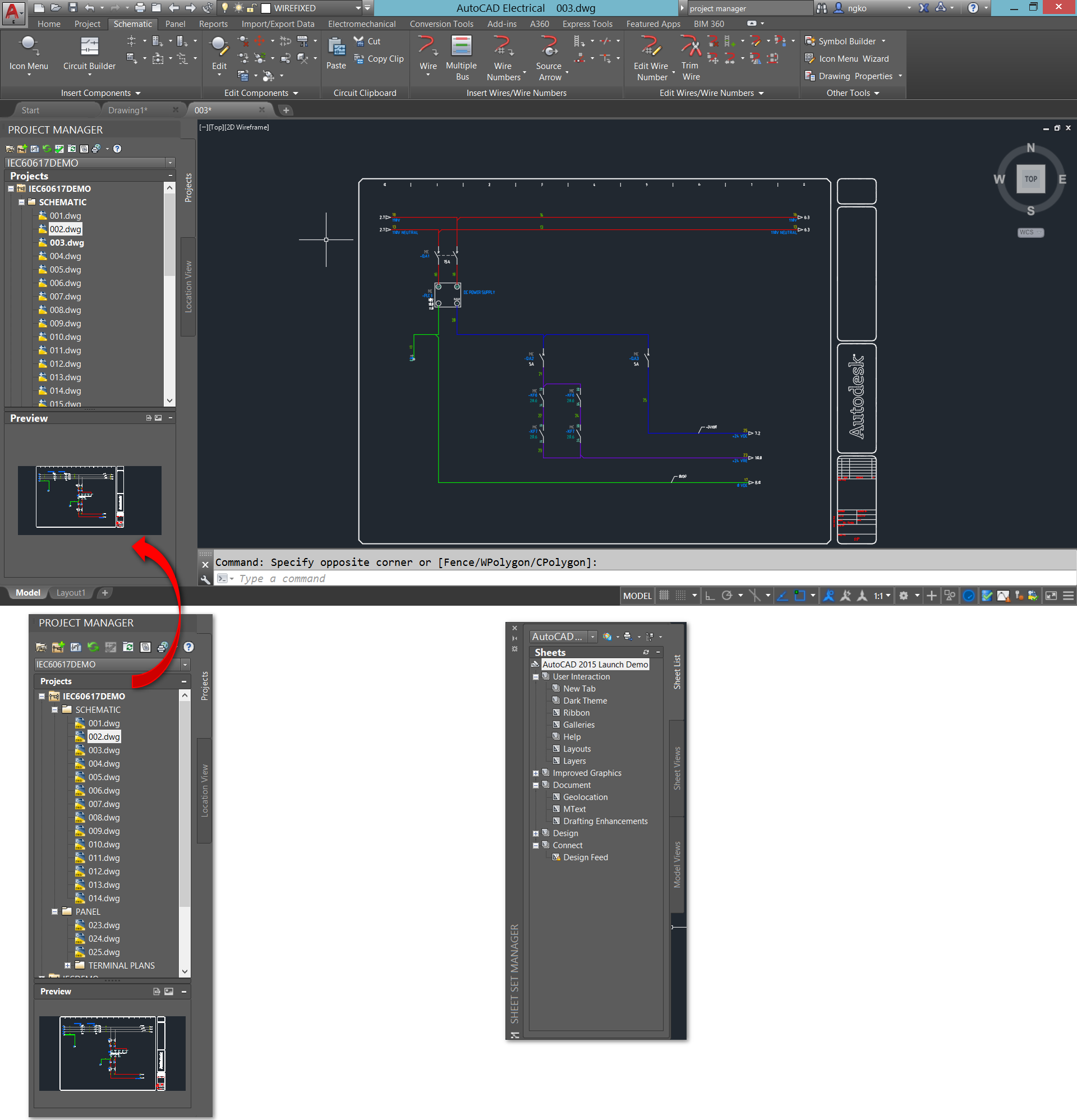Switch to the Panel ribbon tab
This screenshot has height=1120, width=1077.
pos(175,24)
